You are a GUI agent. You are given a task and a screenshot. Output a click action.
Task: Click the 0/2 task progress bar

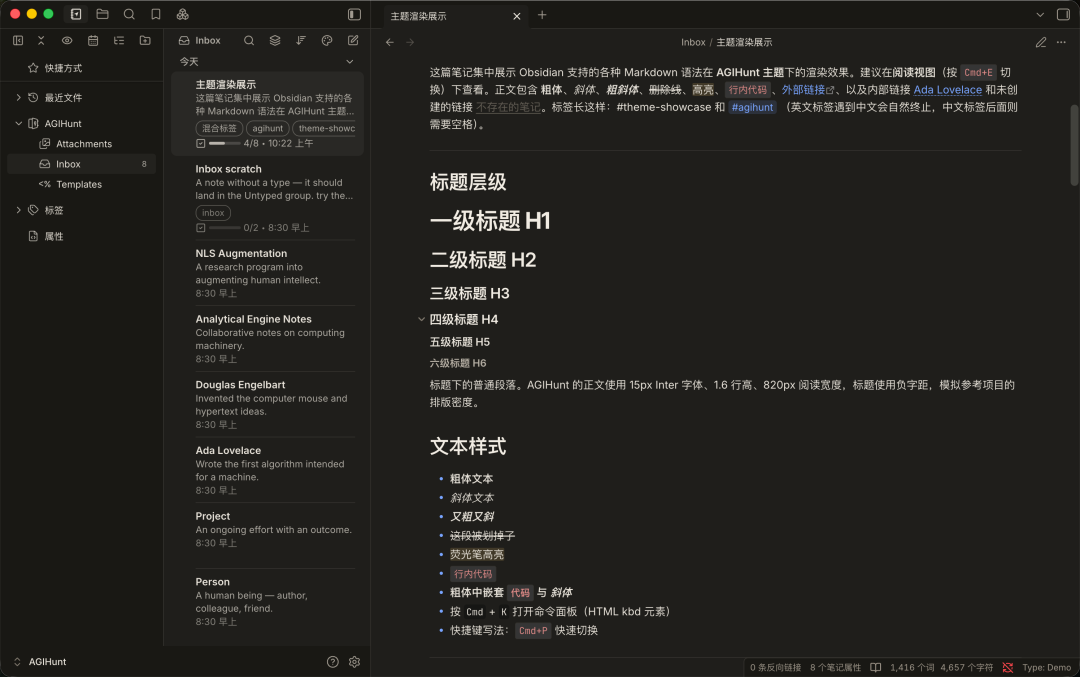[224, 227]
